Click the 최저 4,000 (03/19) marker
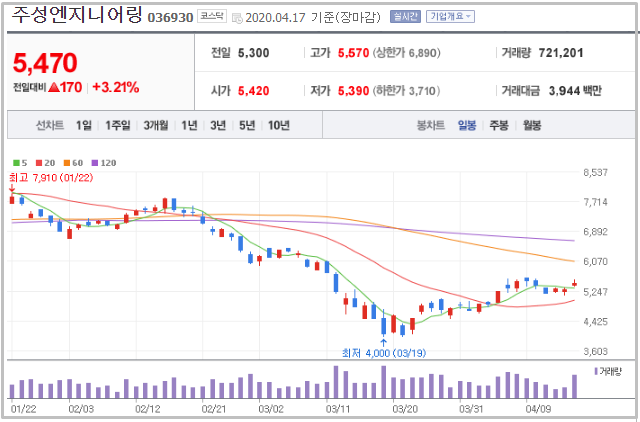This screenshot has width=640, height=422. 384,353
